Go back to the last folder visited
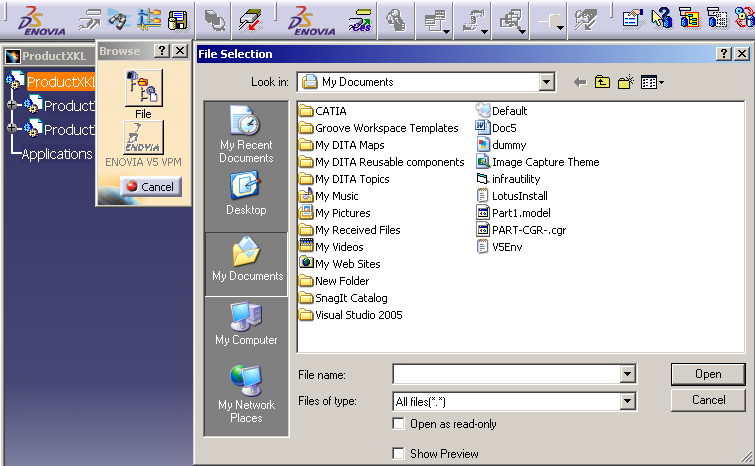The height and width of the screenshot is (466, 755). [x=579, y=82]
